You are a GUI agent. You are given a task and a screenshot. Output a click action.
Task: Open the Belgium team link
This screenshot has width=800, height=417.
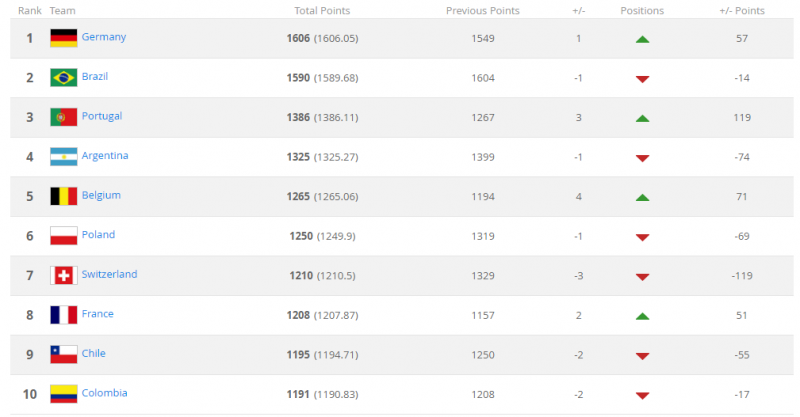101,195
